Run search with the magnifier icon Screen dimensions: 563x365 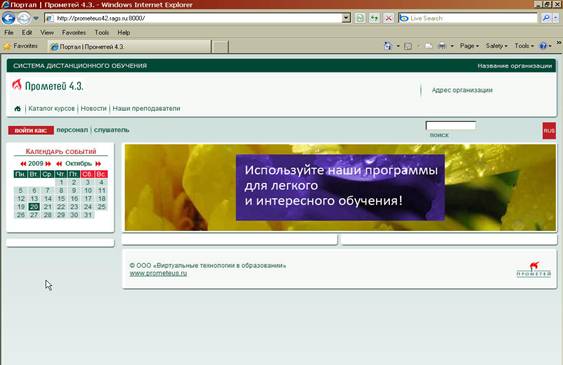[546, 18]
